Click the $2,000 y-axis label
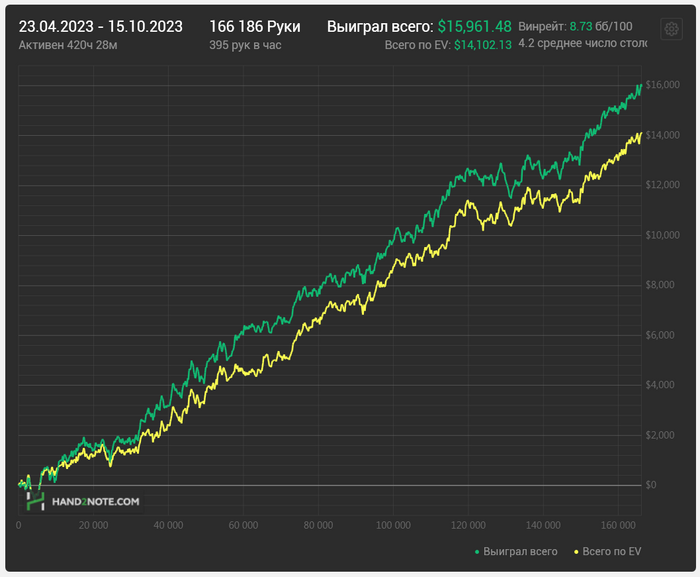This screenshot has width=700, height=577. click(x=660, y=435)
